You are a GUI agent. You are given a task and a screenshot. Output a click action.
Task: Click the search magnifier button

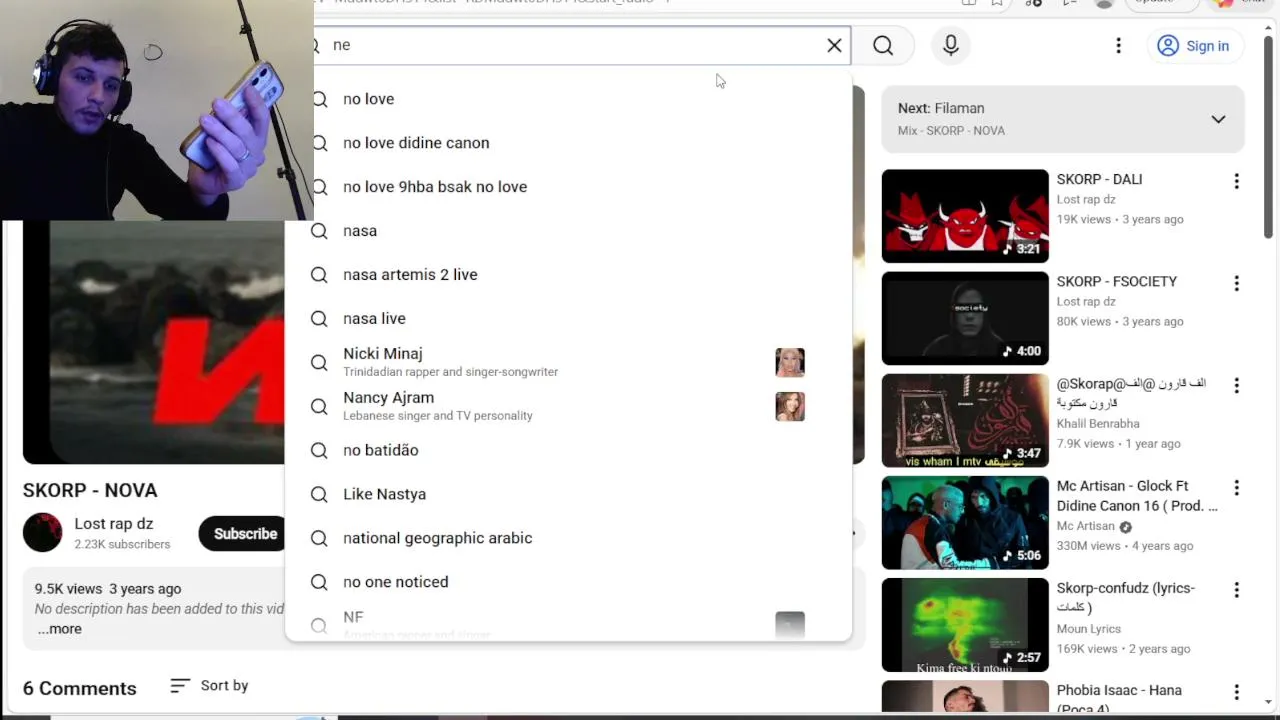click(x=883, y=45)
